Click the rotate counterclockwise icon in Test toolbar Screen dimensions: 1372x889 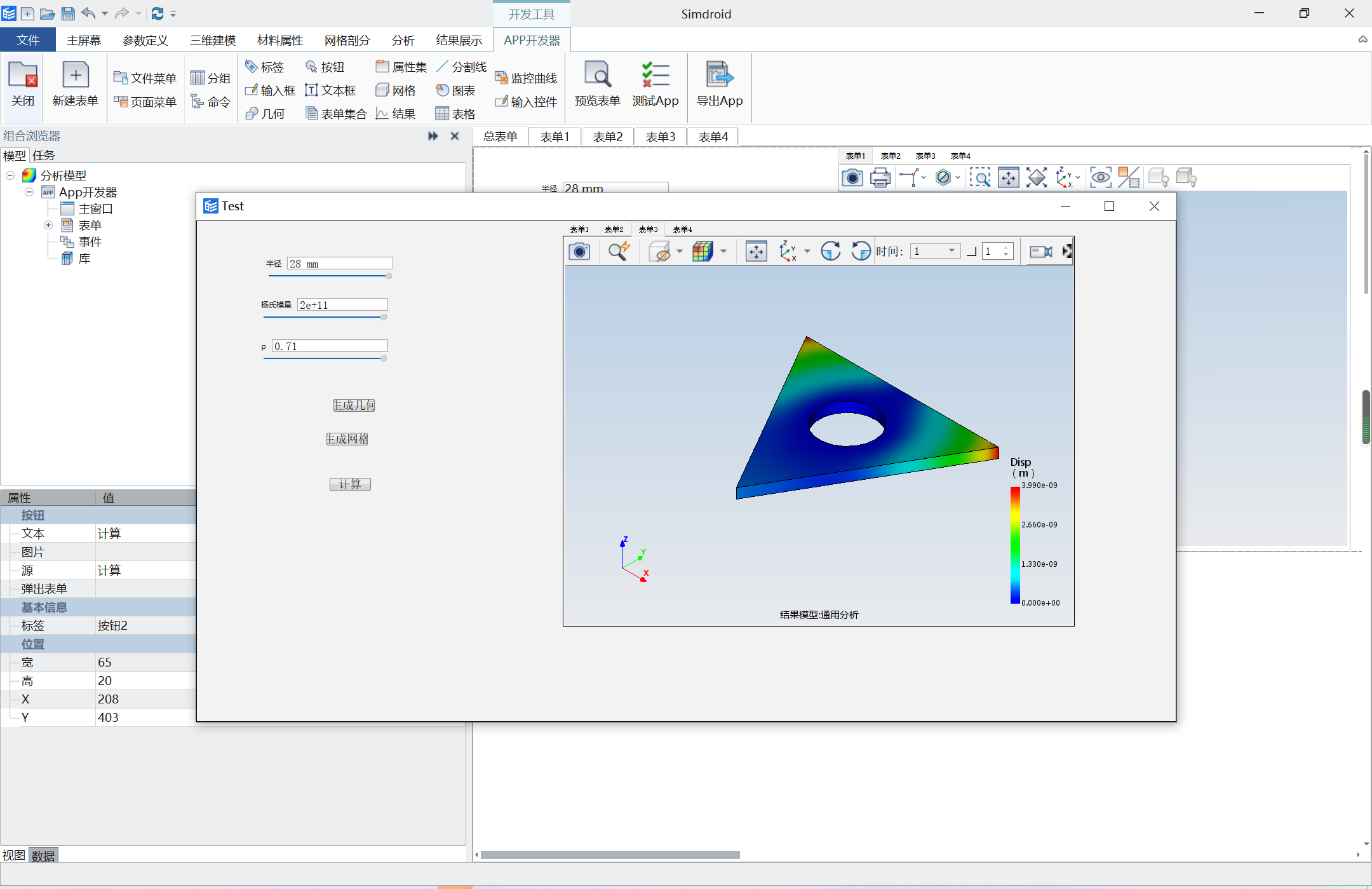coord(861,252)
